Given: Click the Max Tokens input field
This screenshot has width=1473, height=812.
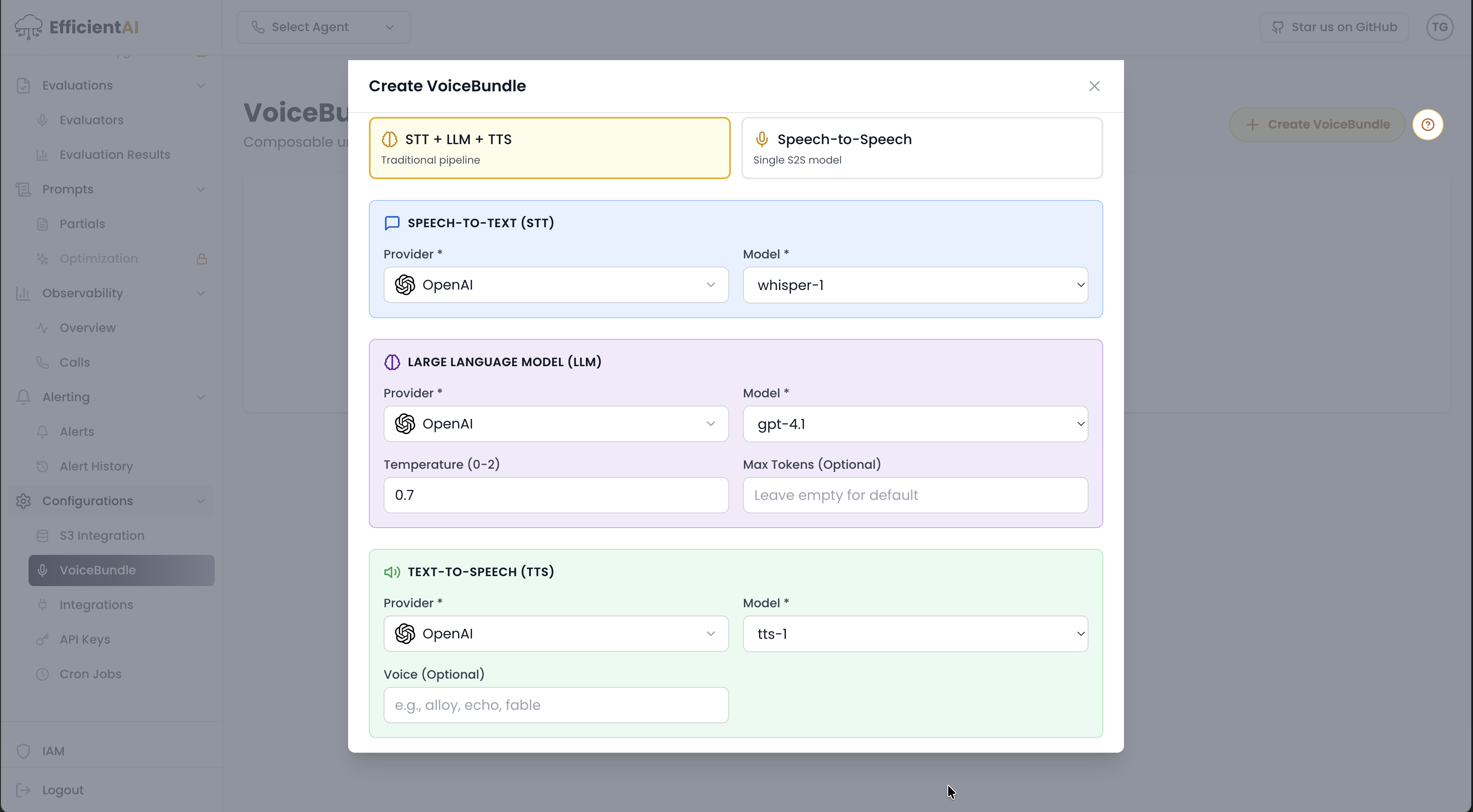Looking at the screenshot, I should tap(915, 495).
